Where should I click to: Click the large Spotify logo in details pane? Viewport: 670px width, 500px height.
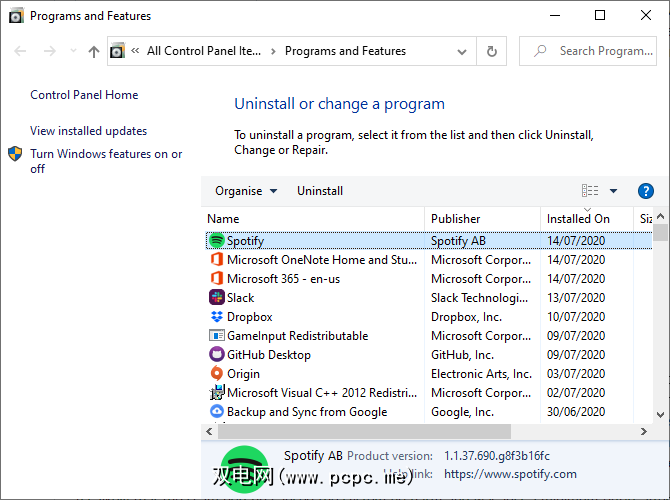(244, 469)
